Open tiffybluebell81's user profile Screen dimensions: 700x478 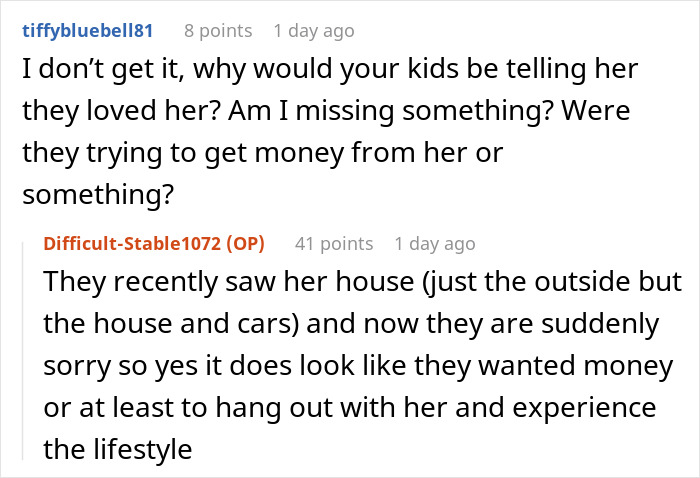coord(86,31)
